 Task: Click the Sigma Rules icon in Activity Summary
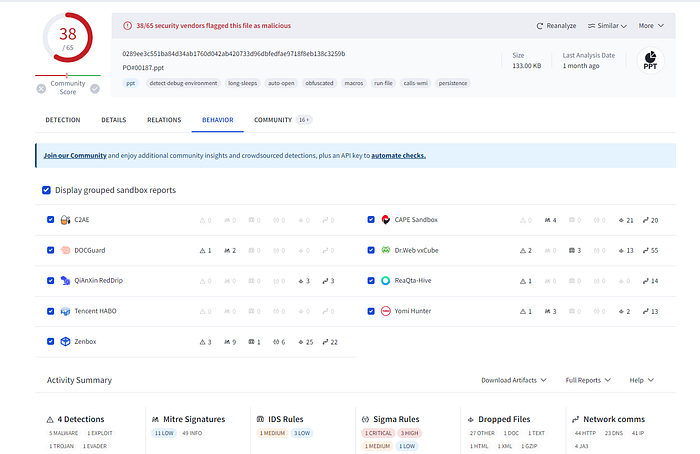[365, 420]
